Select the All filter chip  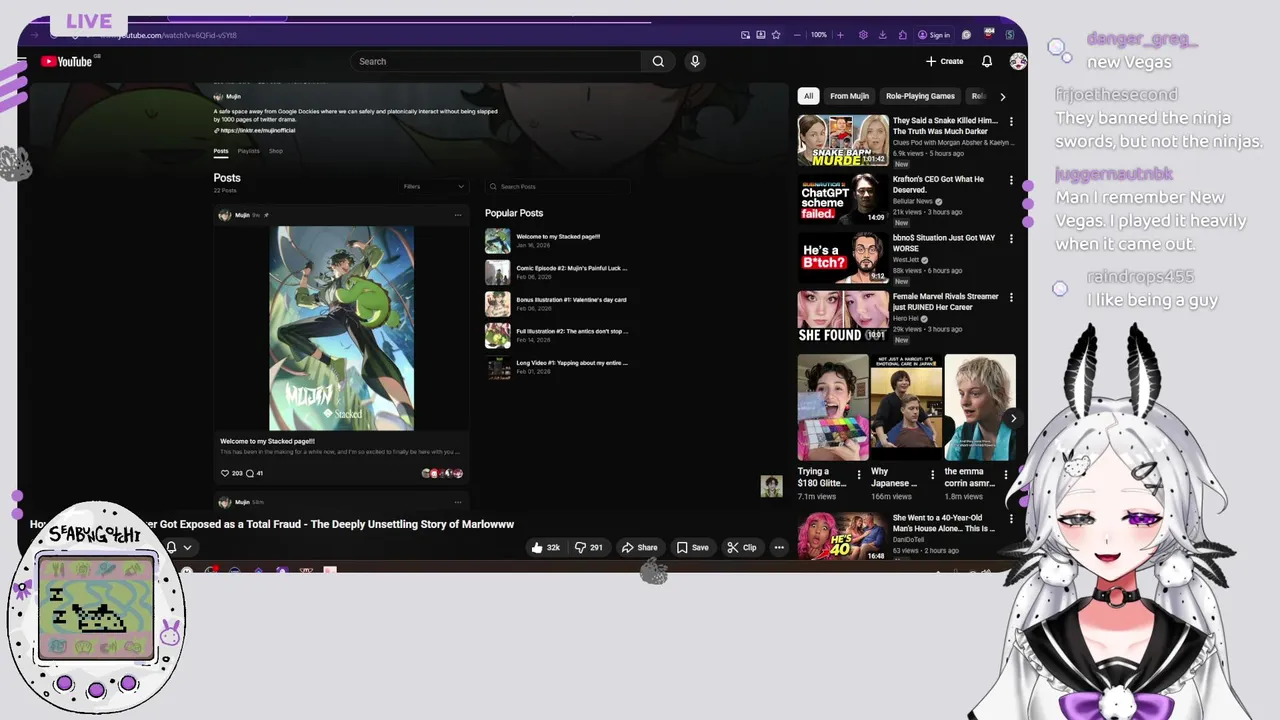(x=808, y=96)
